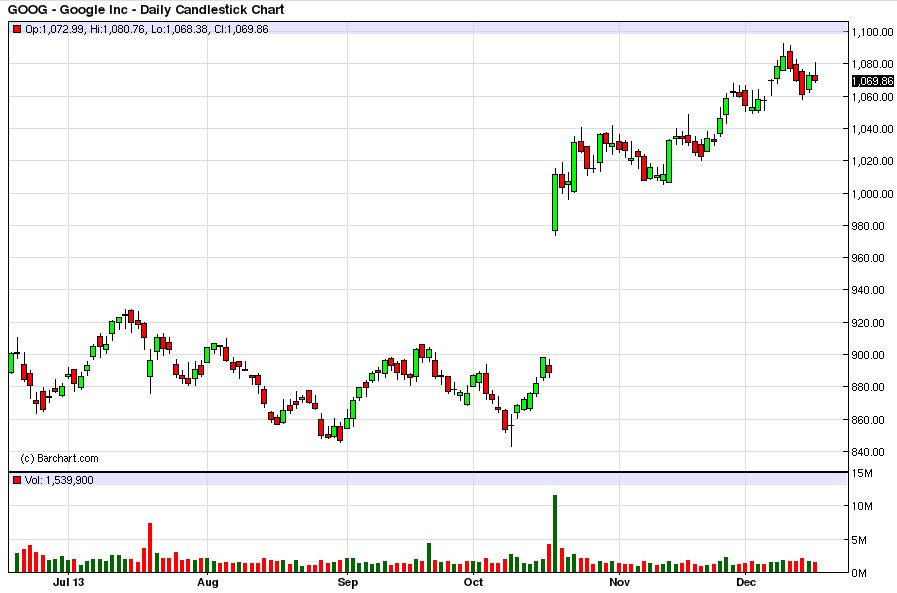Click the 'Aug' date axis label

pyautogui.click(x=208, y=583)
